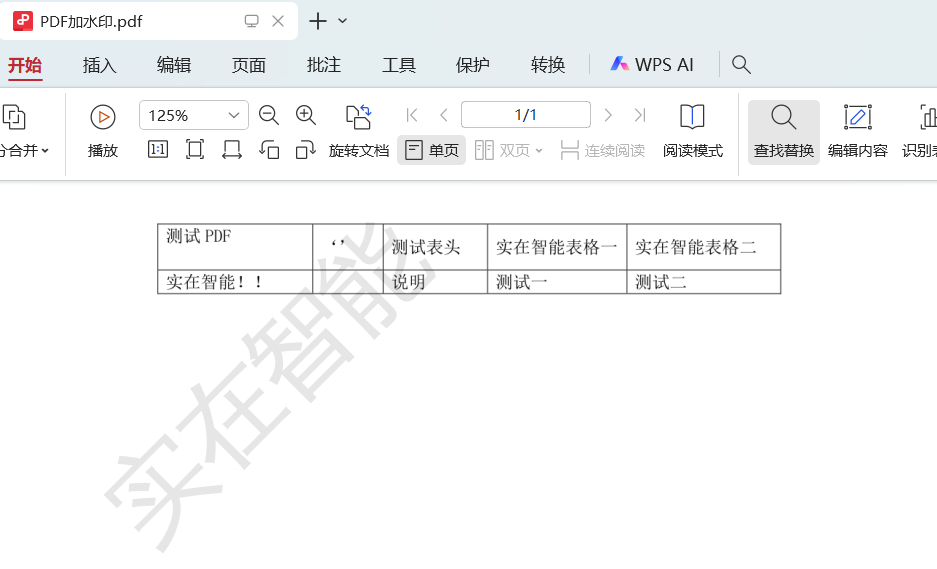Viewport: 937px width, 569px height.
Task: Launch WPS AI assistant
Action: (x=652, y=65)
